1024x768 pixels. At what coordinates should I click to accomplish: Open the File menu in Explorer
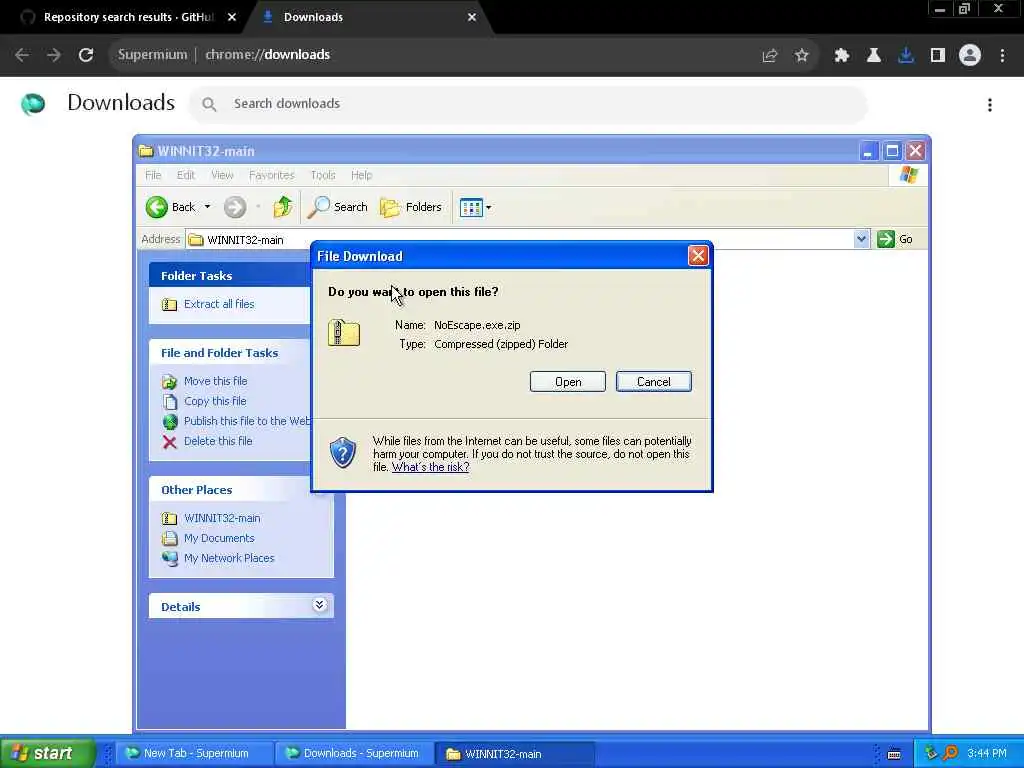(153, 175)
